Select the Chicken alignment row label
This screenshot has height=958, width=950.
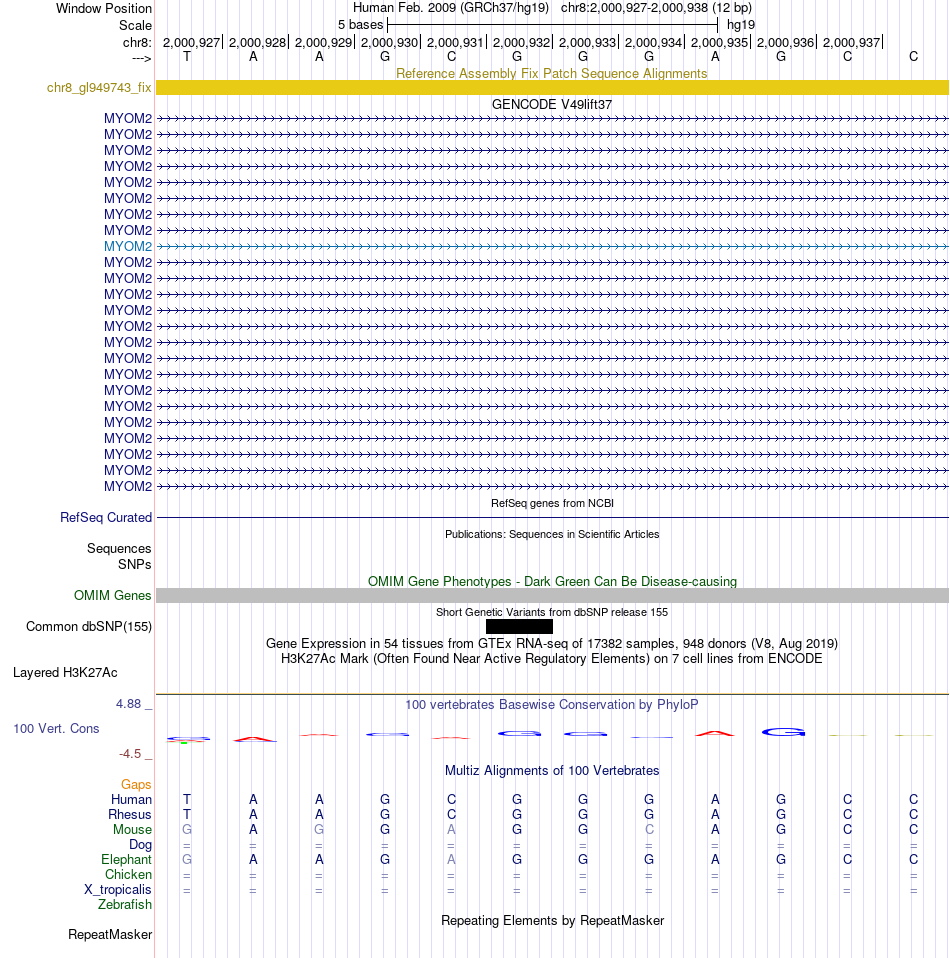[x=128, y=874]
